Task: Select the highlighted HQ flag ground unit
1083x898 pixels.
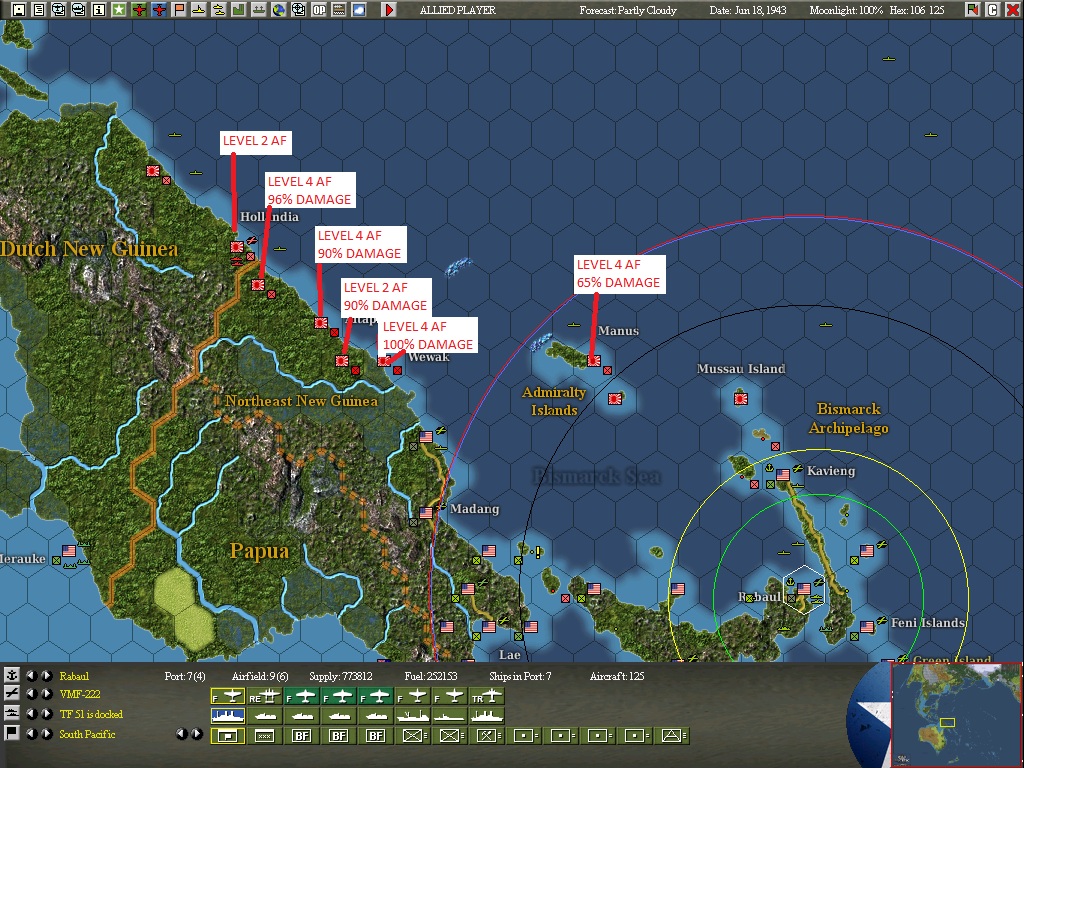Action: (x=228, y=736)
